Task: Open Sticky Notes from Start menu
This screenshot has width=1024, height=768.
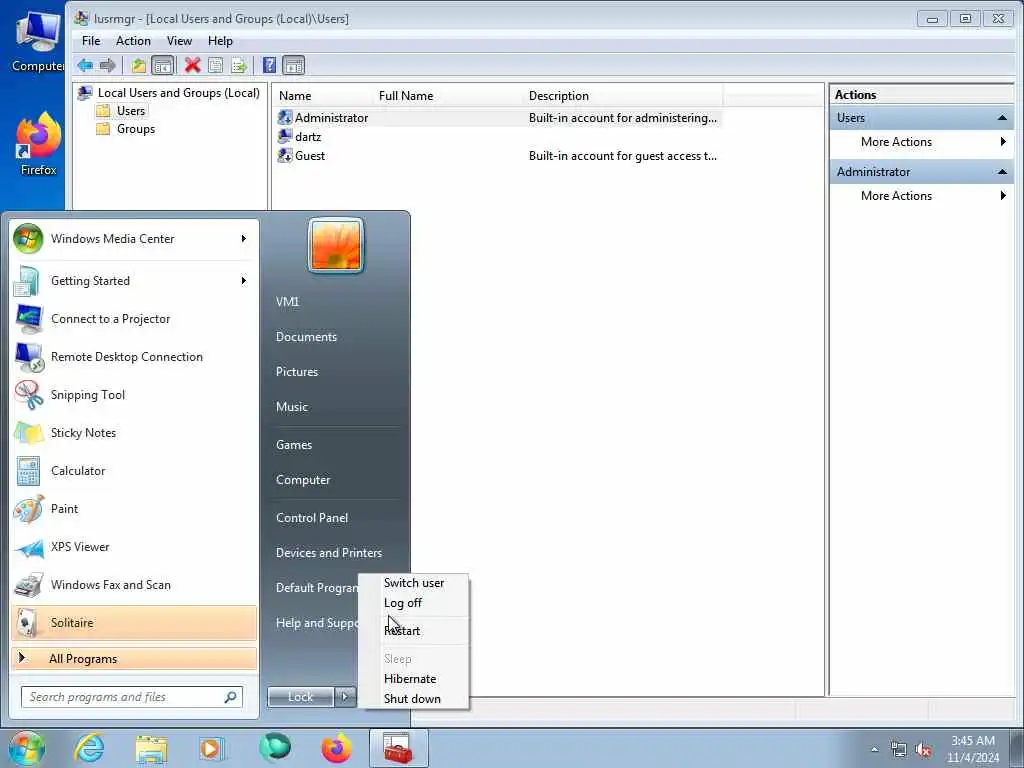Action: point(134,432)
